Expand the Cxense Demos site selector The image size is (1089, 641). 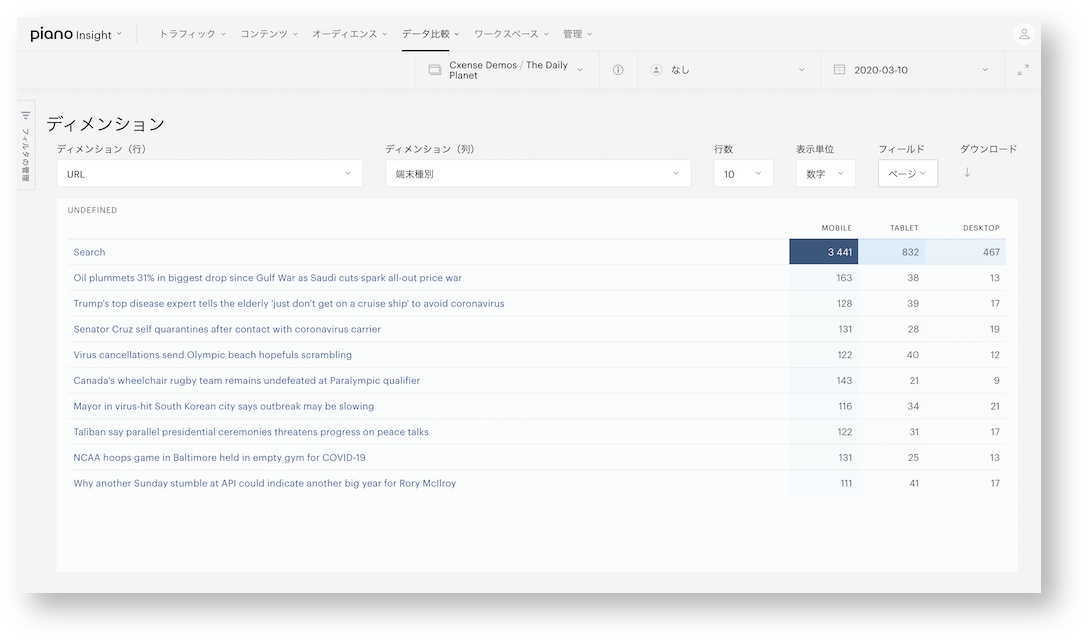507,70
